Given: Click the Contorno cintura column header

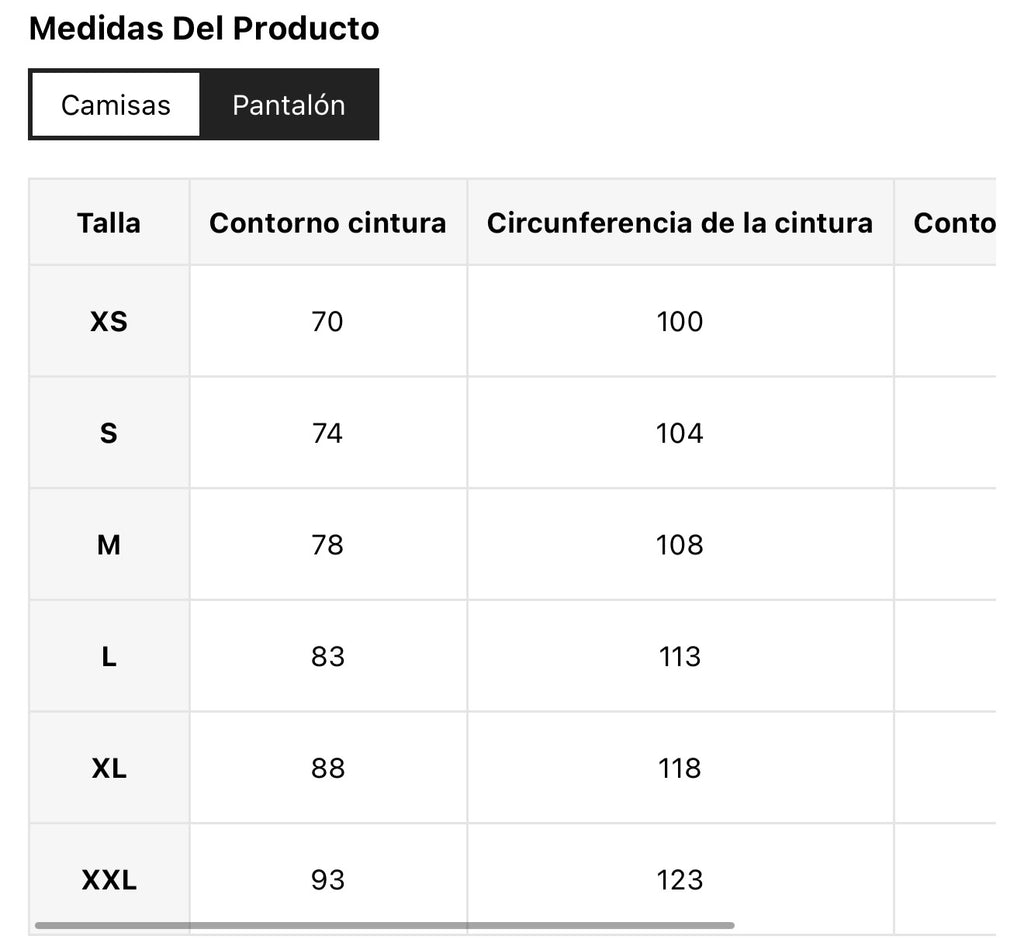Looking at the screenshot, I should click(328, 223).
